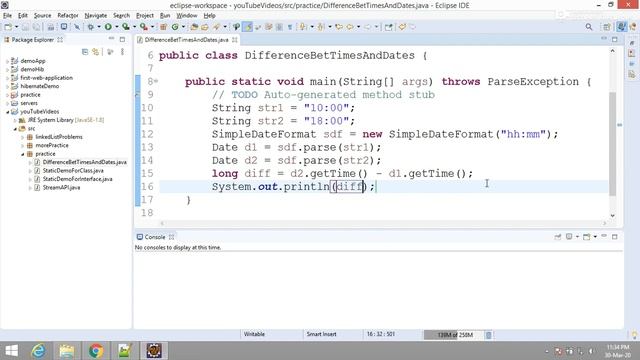Click the Debug bug toolbar icon
Viewport: 640px width, 360px height.
tap(91, 27)
